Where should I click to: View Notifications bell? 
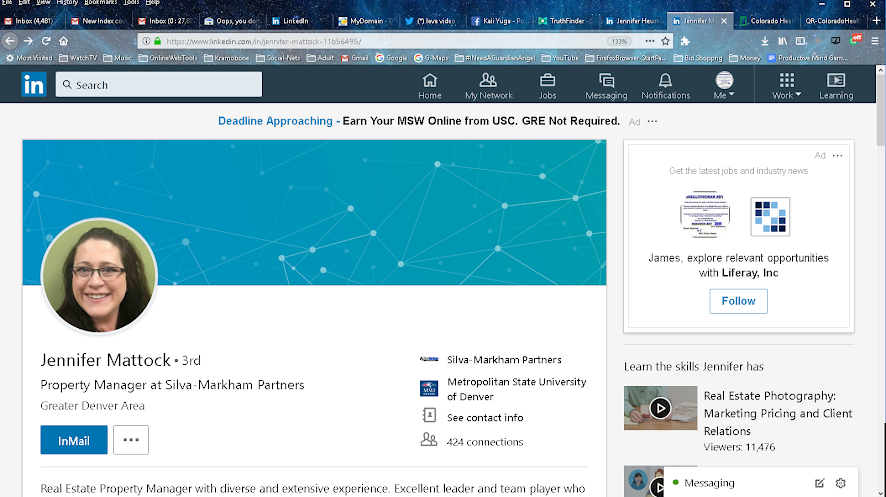pos(666,86)
